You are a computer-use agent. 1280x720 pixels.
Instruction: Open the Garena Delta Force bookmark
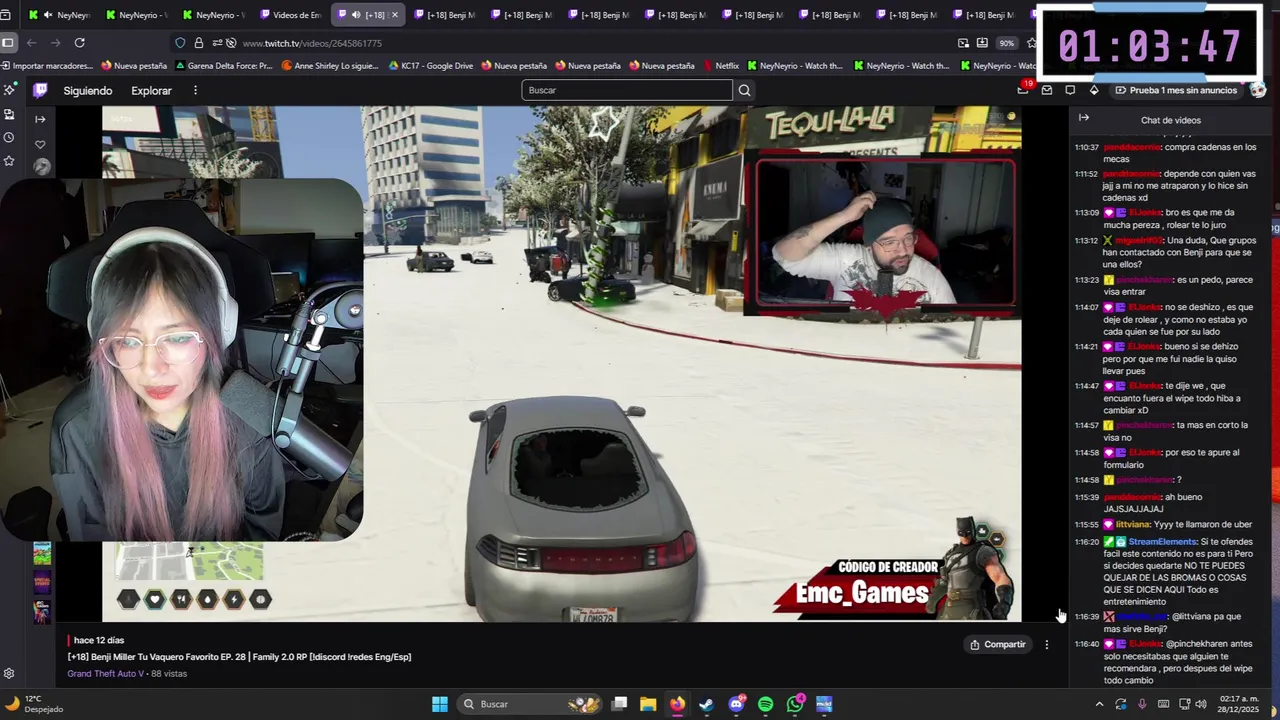[x=223, y=66]
